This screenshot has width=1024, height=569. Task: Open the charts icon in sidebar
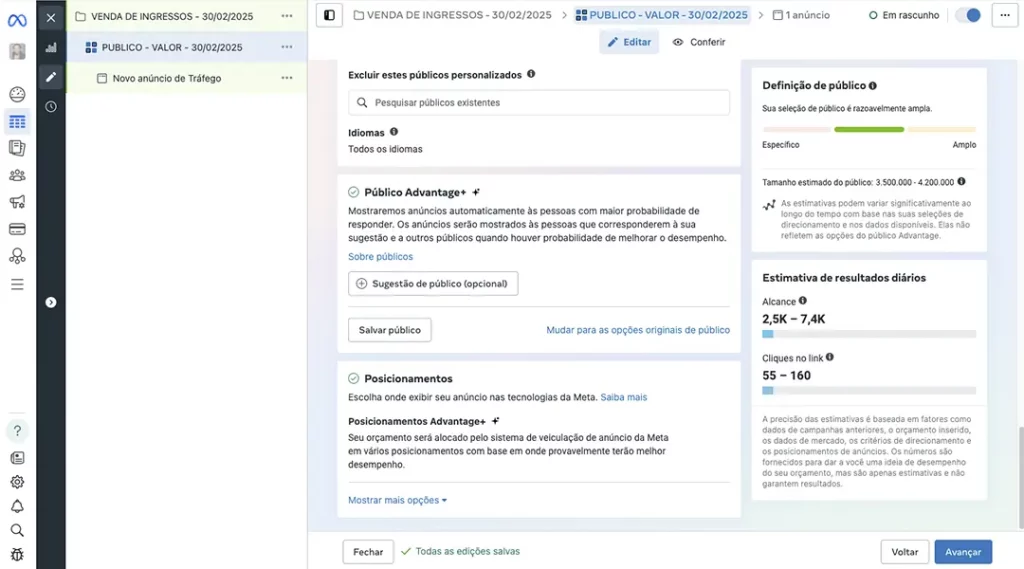pyautogui.click(x=51, y=48)
